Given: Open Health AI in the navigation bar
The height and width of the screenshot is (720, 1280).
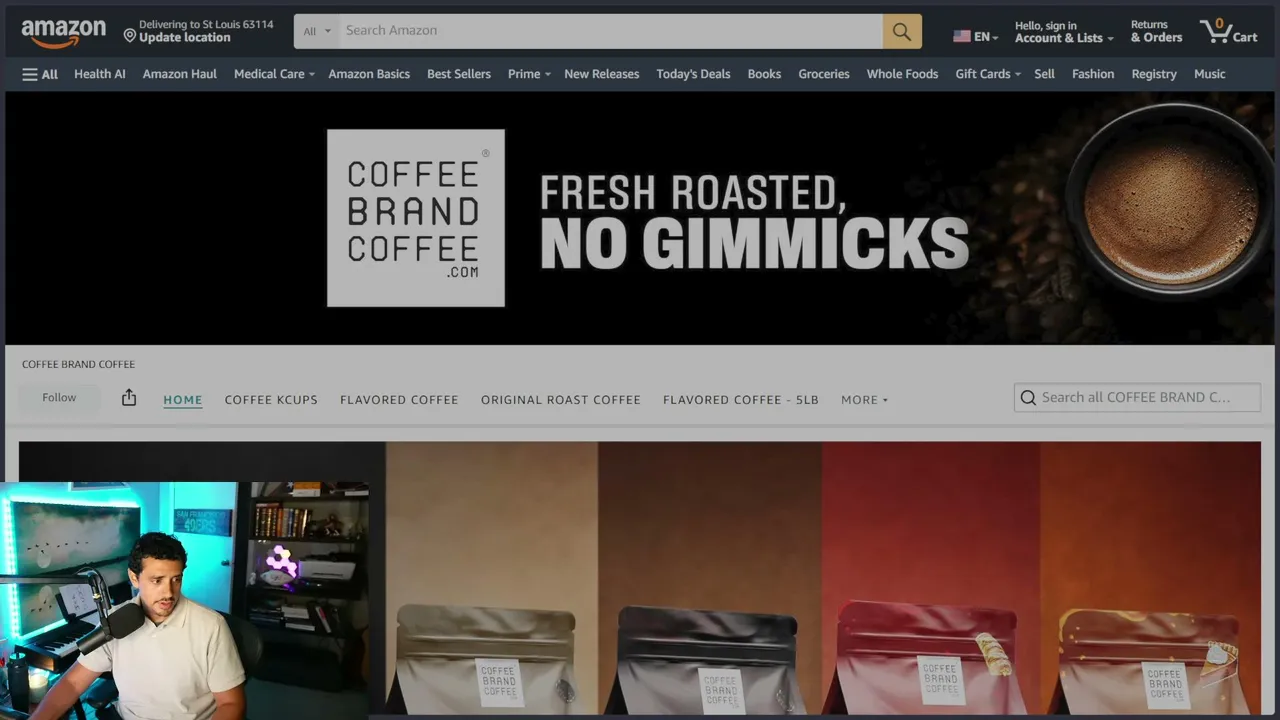Looking at the screenshot, I should [x=100, y=74].
